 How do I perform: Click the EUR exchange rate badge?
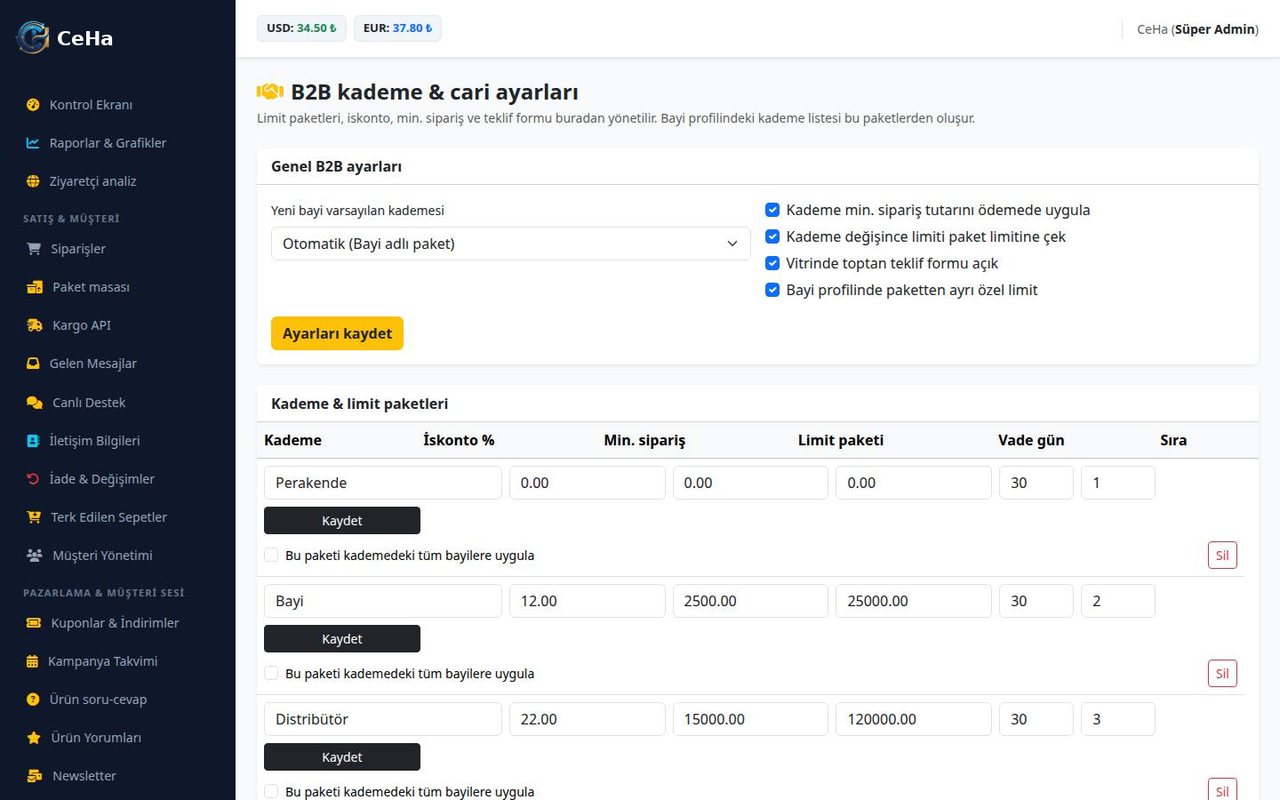pos(397,28)
